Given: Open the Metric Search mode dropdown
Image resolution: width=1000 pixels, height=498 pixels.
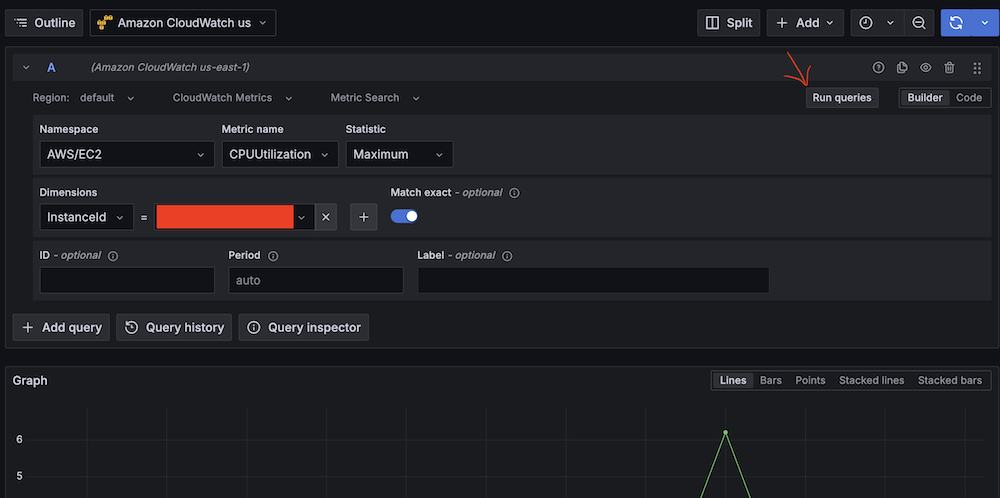Looking at the screenshot, I should [x=375, y=98].
